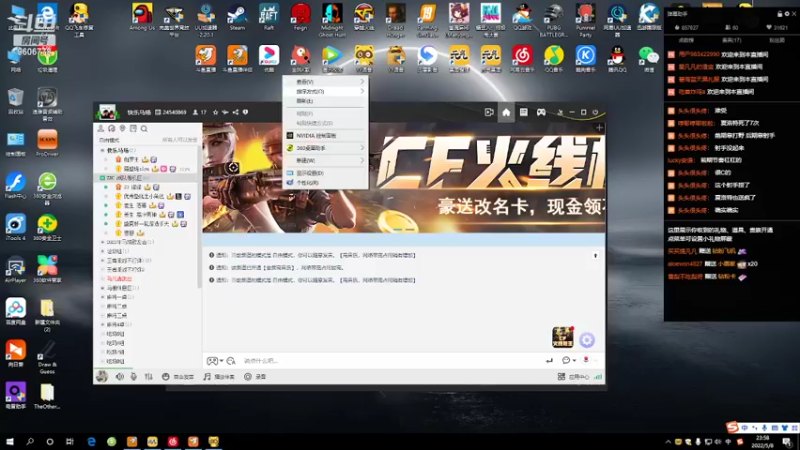This screenshot has height=450, width=800.
Task: Open the AirPlayer desktop shortcut
Action: pos(15,270)
